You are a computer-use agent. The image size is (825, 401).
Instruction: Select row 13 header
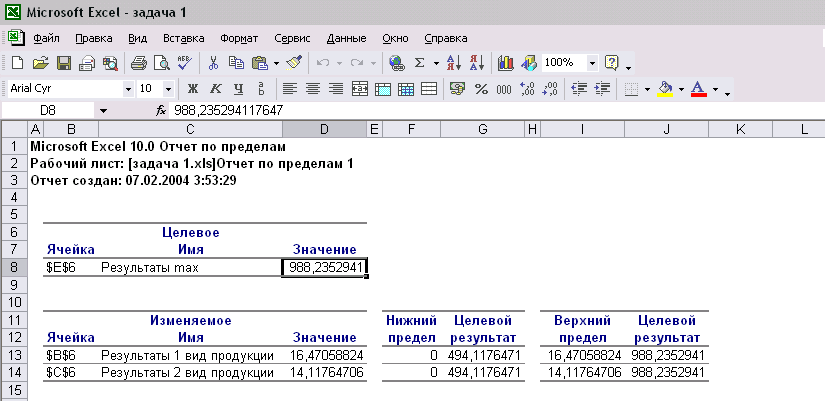click(14, 356)
